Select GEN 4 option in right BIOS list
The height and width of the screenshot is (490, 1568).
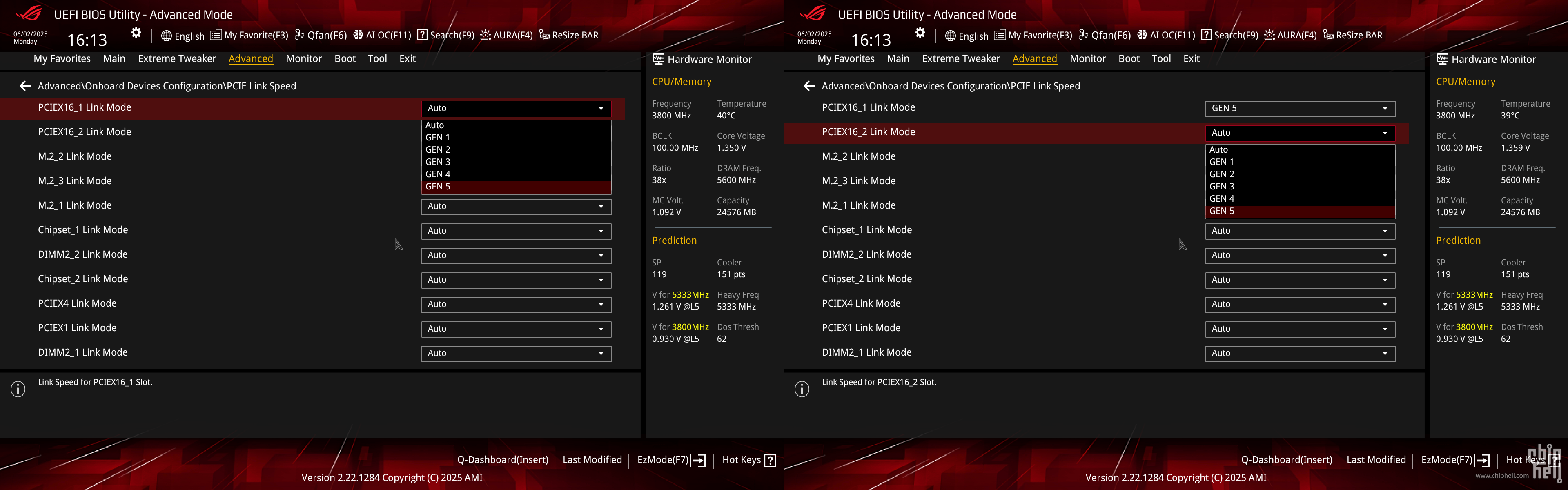coord(1300,199)
